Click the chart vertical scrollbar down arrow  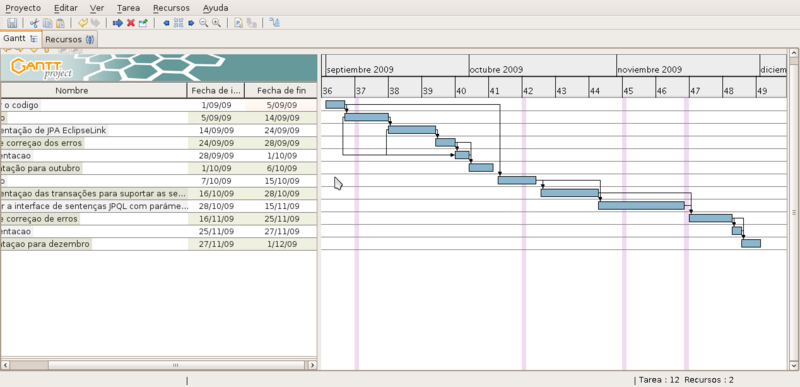point(794,366)
